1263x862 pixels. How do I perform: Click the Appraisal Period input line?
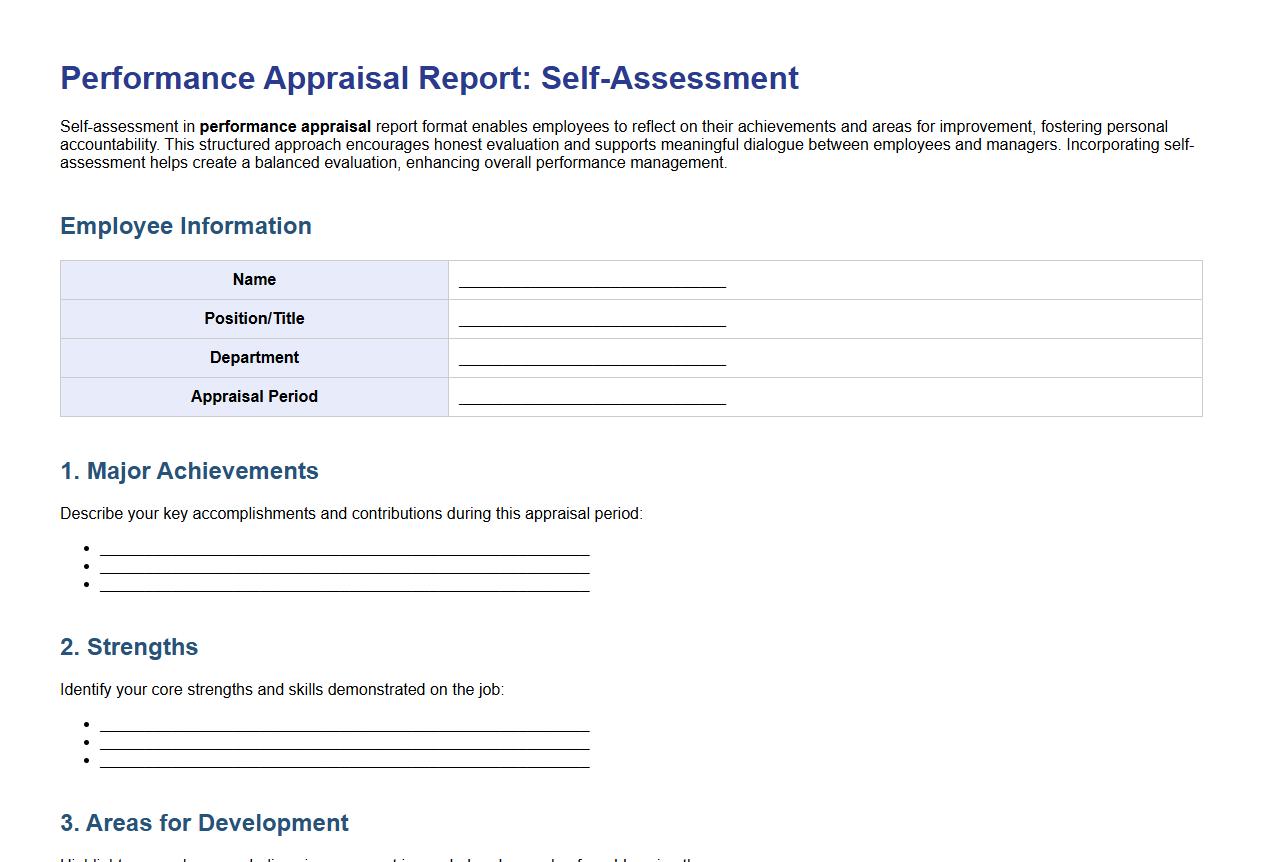point(590,398)
